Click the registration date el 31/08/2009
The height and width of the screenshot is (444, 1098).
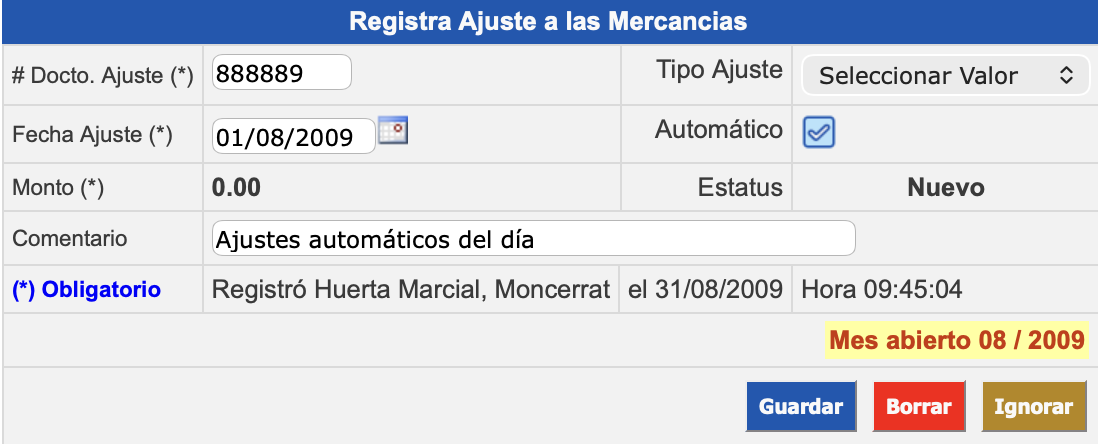coord(705,290)
